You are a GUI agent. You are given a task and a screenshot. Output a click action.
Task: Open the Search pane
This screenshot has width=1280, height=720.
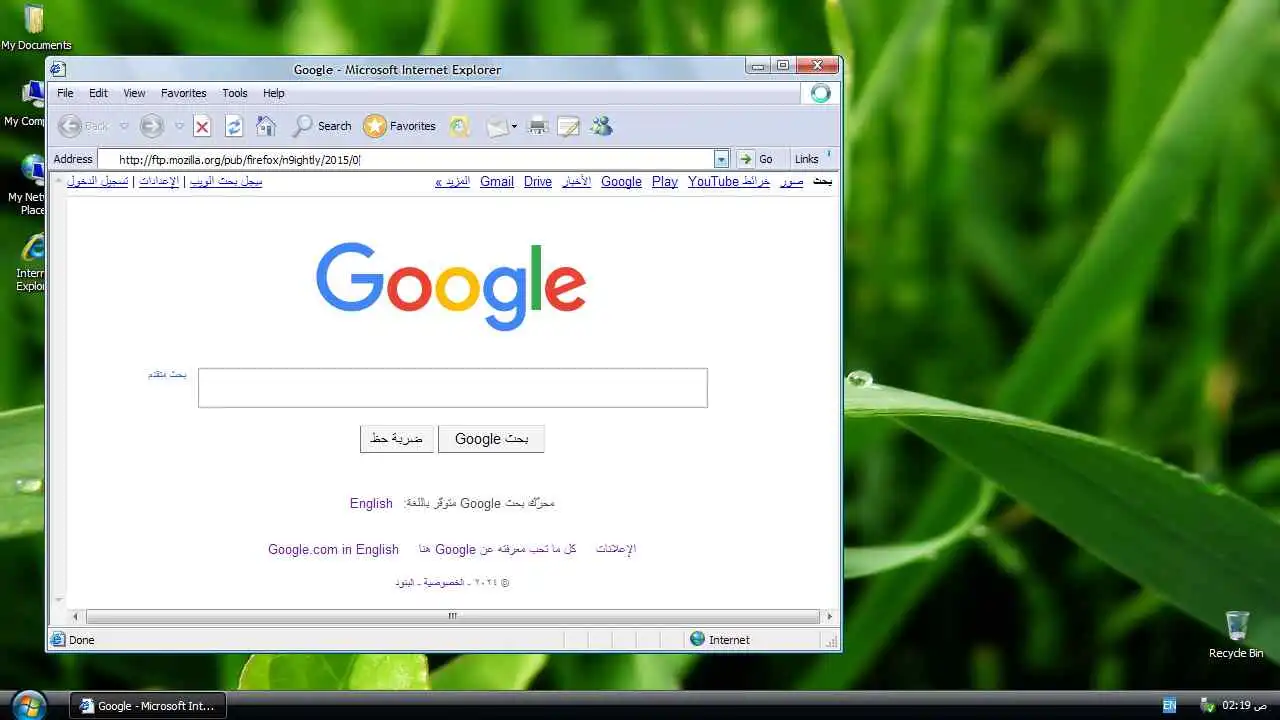(x=322, y=126)
